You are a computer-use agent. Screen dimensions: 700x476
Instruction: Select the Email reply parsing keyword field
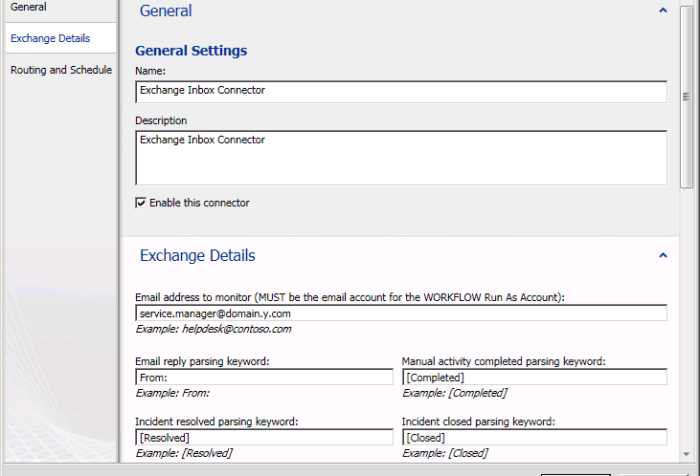coord(264,377)
